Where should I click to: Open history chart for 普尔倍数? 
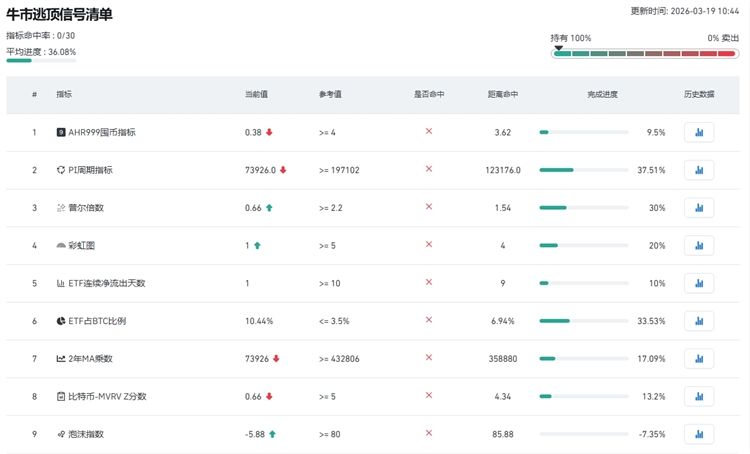tap(699, 208)
